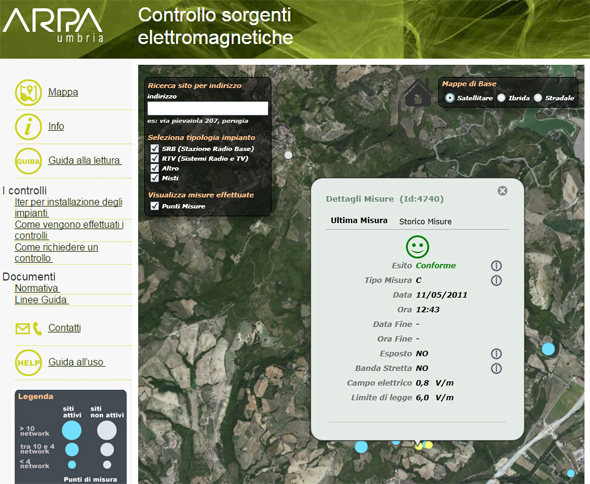Image resolution: width=590 pixels, height=484 pixels.
Task: Click the Mappa map icon in sidebar
Action: (x=28, y=93)
